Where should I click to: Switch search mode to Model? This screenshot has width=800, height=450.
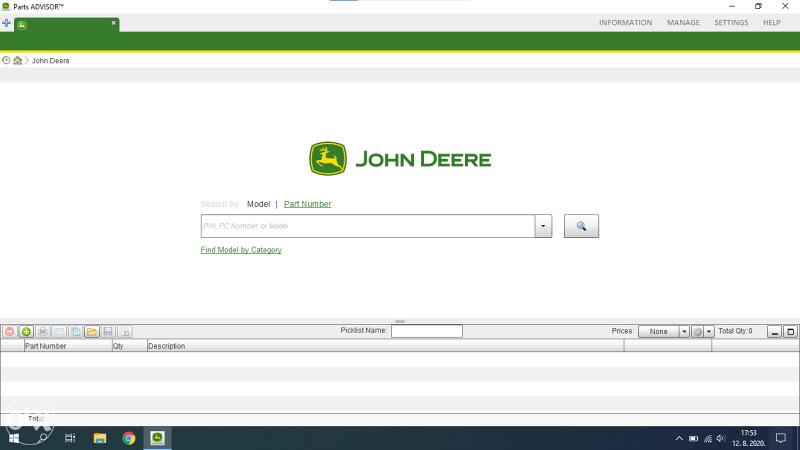pos(258,204)
